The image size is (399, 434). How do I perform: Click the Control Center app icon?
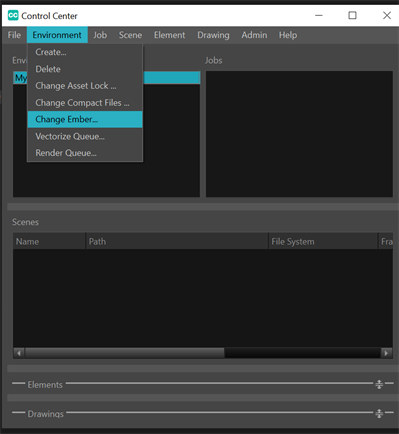pyautogui.click(x=13, y=15)
